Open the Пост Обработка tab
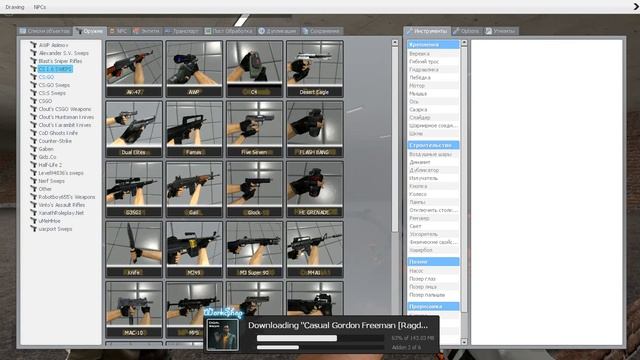 pos(229,31)
